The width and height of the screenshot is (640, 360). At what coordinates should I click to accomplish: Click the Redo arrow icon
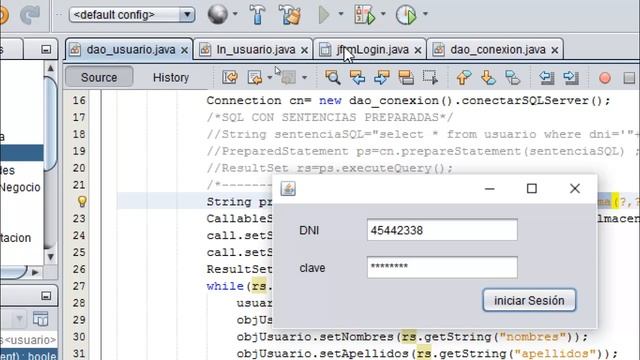(30, 15)
